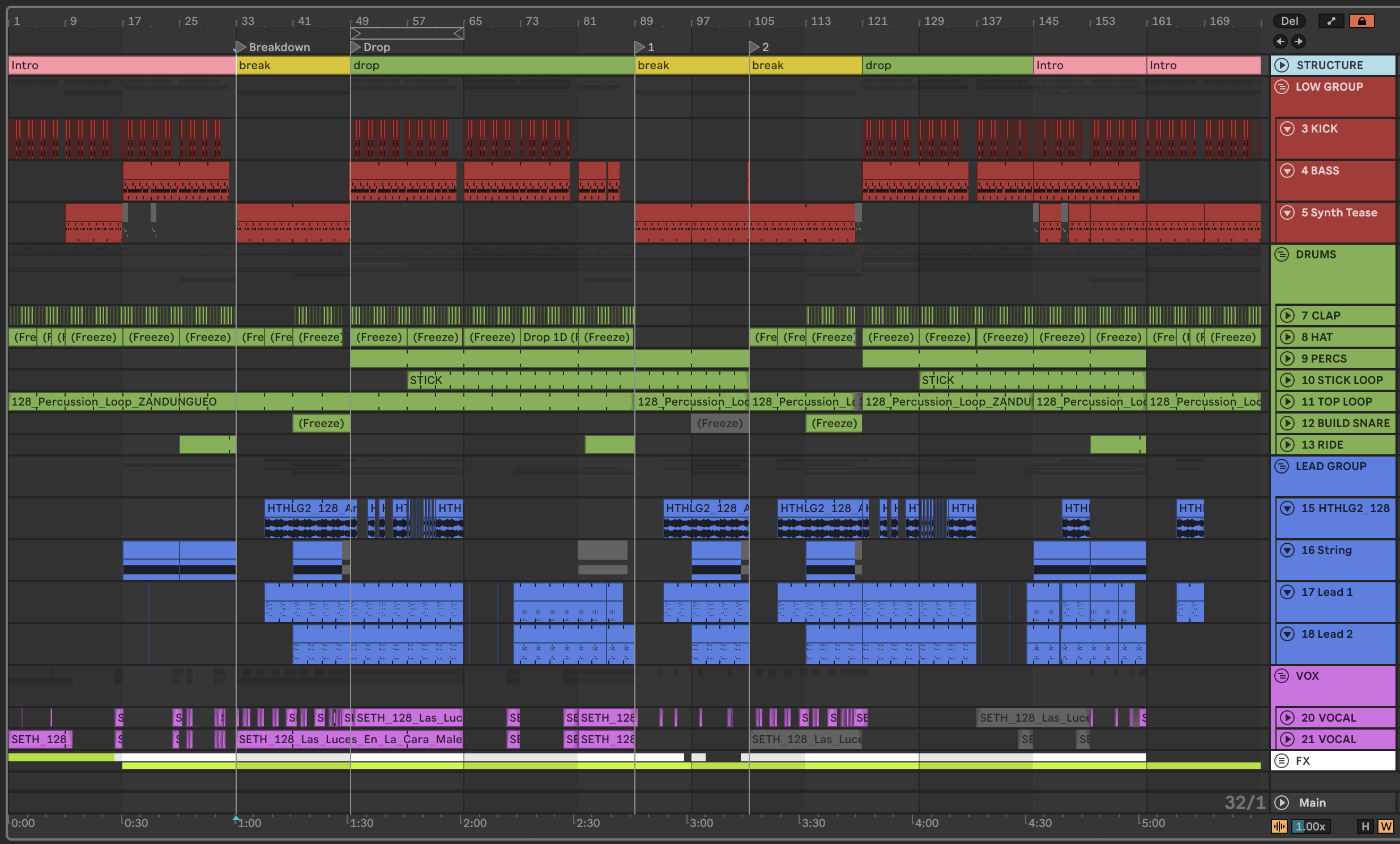This screenshot has height=844, width=1400.
Task: Jump to next locator arrow
Action: (x=1298, y=41)
